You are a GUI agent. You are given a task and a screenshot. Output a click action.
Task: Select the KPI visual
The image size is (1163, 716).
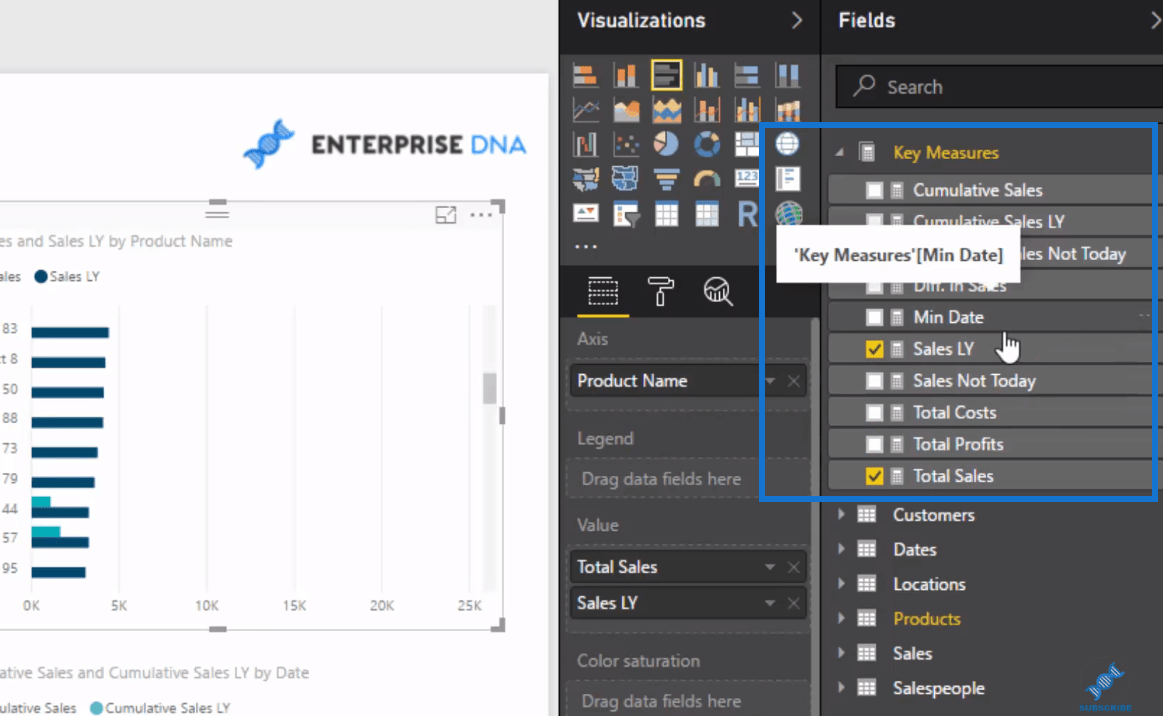point(585,214)
